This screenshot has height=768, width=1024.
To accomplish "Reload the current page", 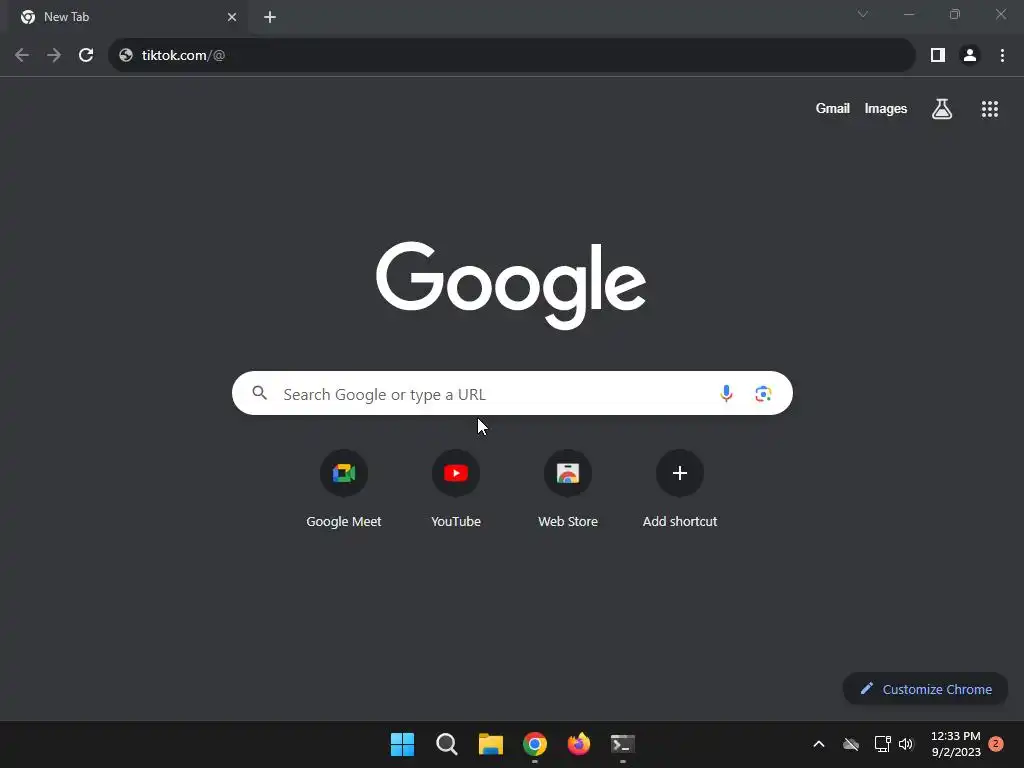I will [86, 56].
